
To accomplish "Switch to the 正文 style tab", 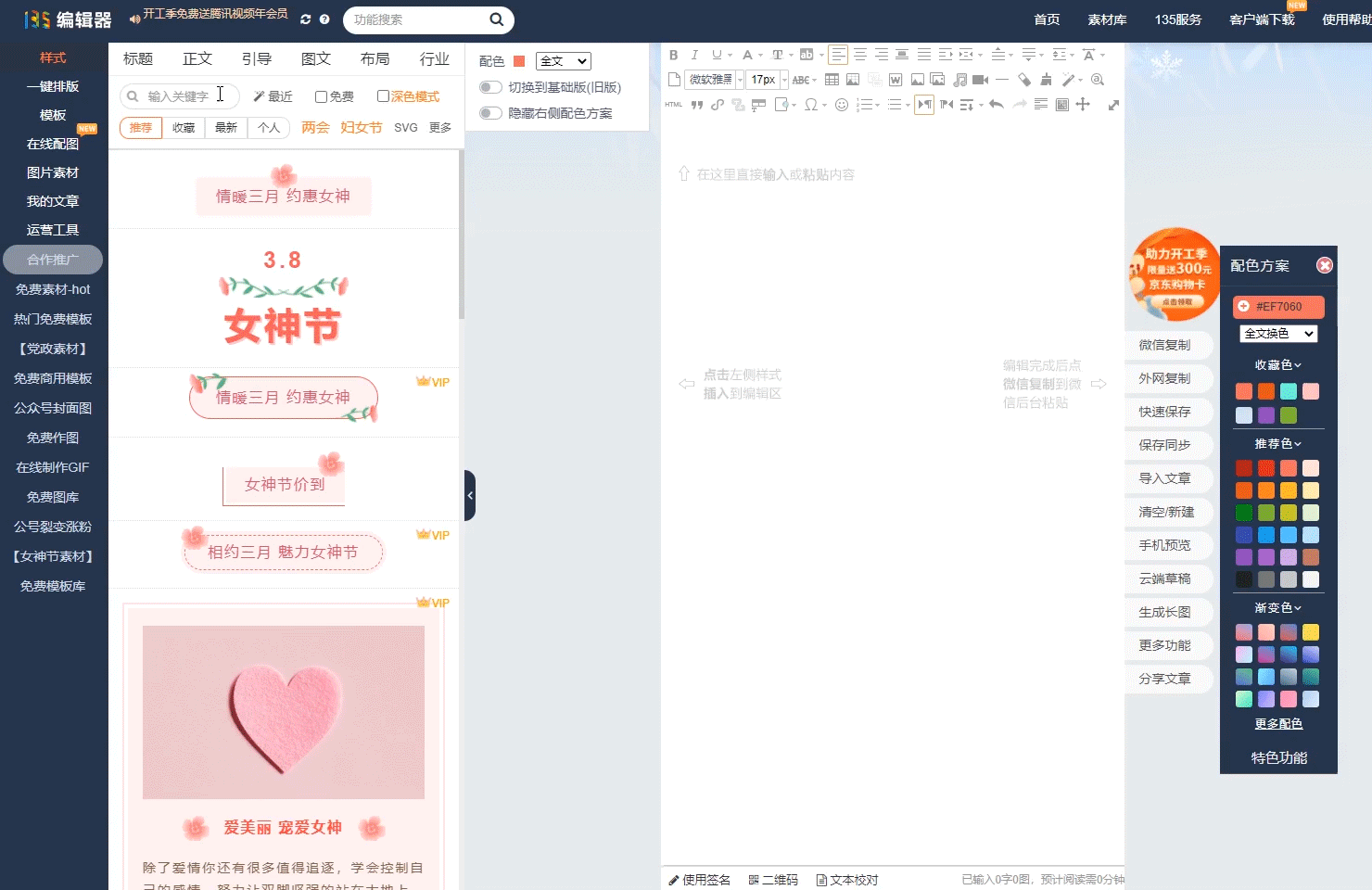I will coord(197,57).
